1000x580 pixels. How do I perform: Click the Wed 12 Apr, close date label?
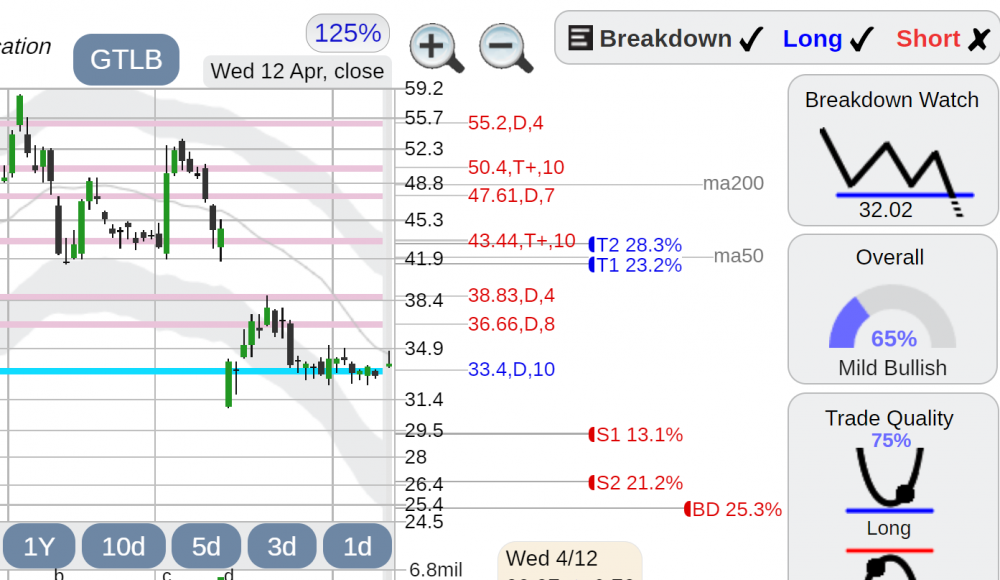click(x=297, y=71)
